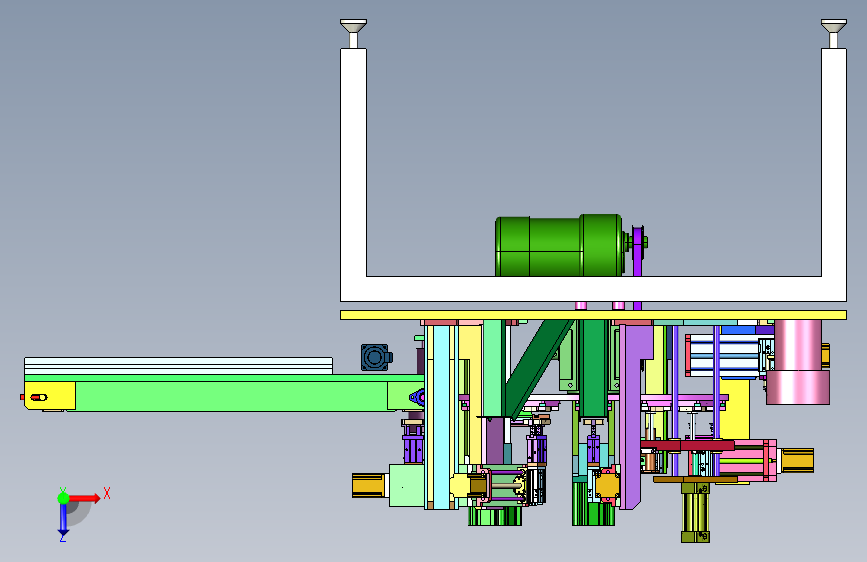Screen dimensions: 867x562
Task: Pick the red slotted pin in yellow block
Action: [38, 397]
